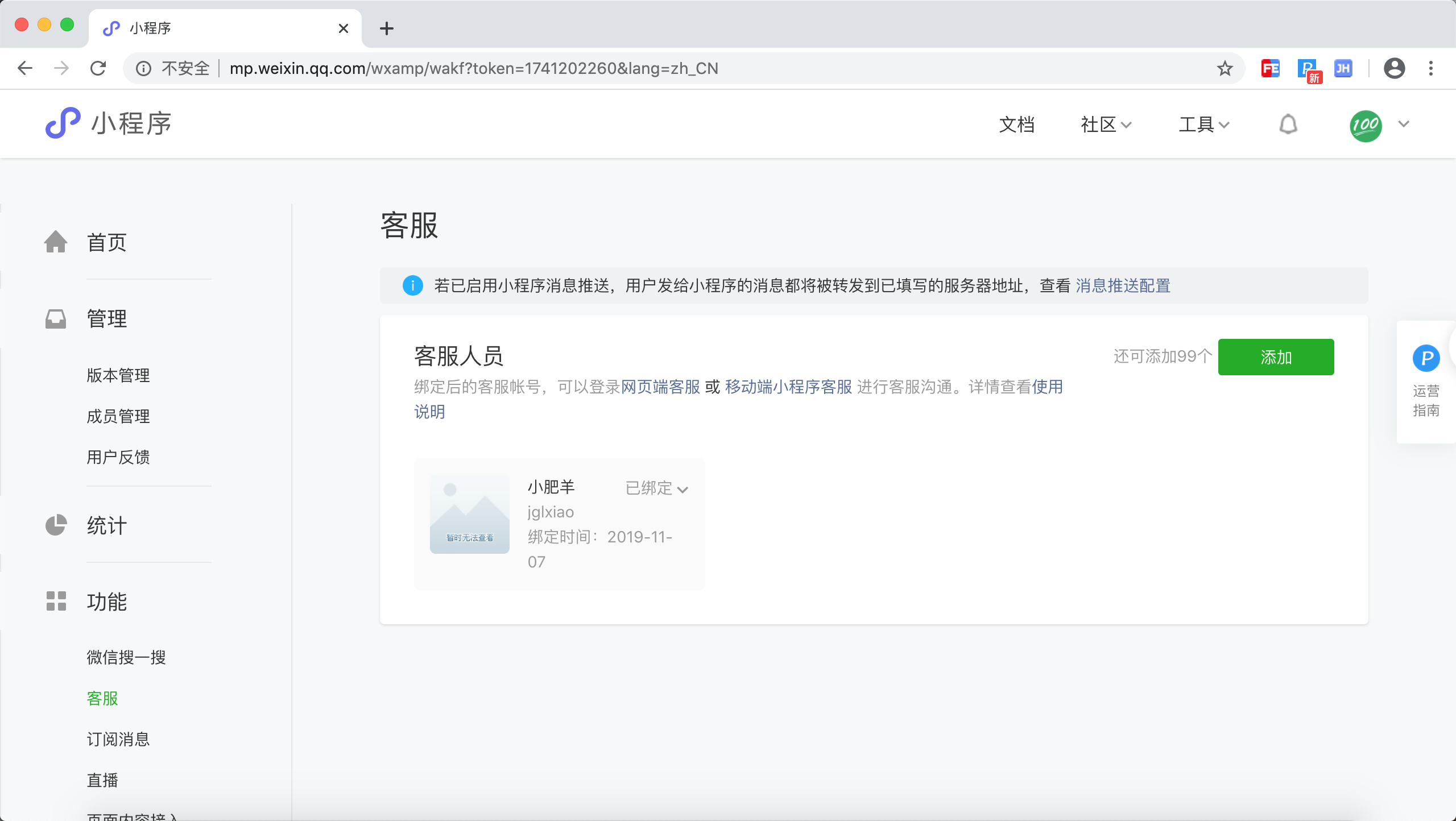Click the Mini Program logo icon
Screen dimensions: 1456x821
63,123
